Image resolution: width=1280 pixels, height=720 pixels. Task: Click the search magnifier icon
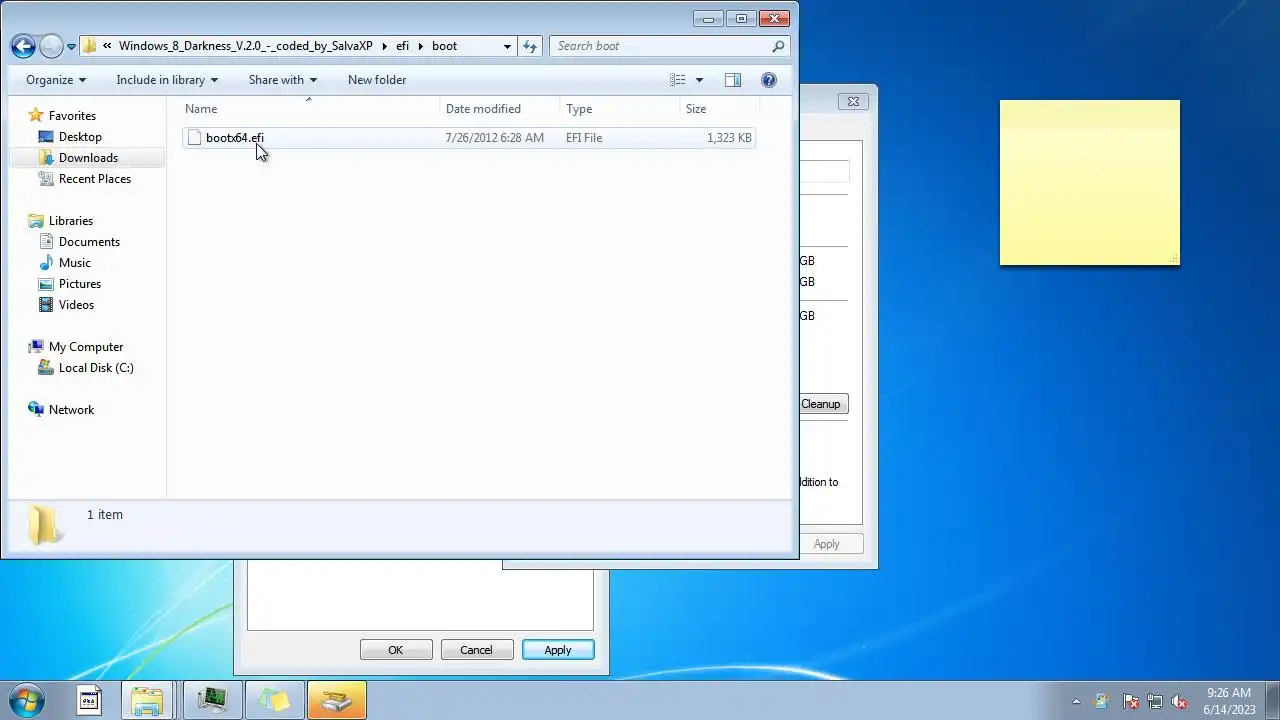tap(778, 46)
